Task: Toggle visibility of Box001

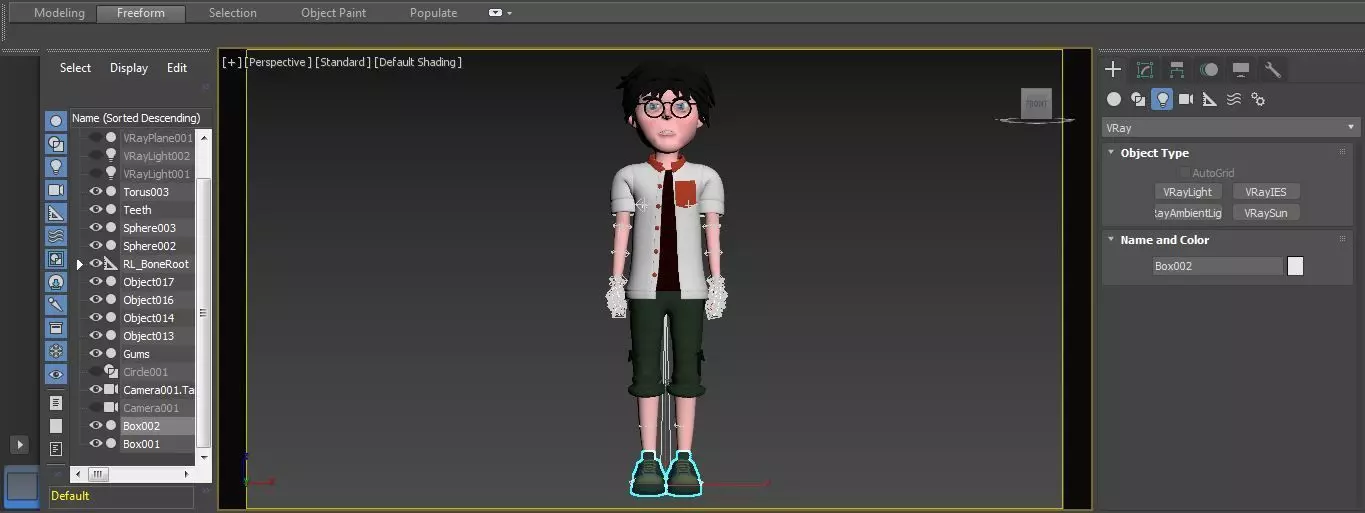Action: click(96, 444)
